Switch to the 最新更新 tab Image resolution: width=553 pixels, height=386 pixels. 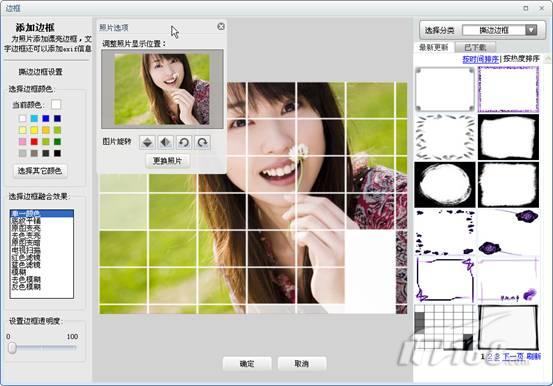434,47
